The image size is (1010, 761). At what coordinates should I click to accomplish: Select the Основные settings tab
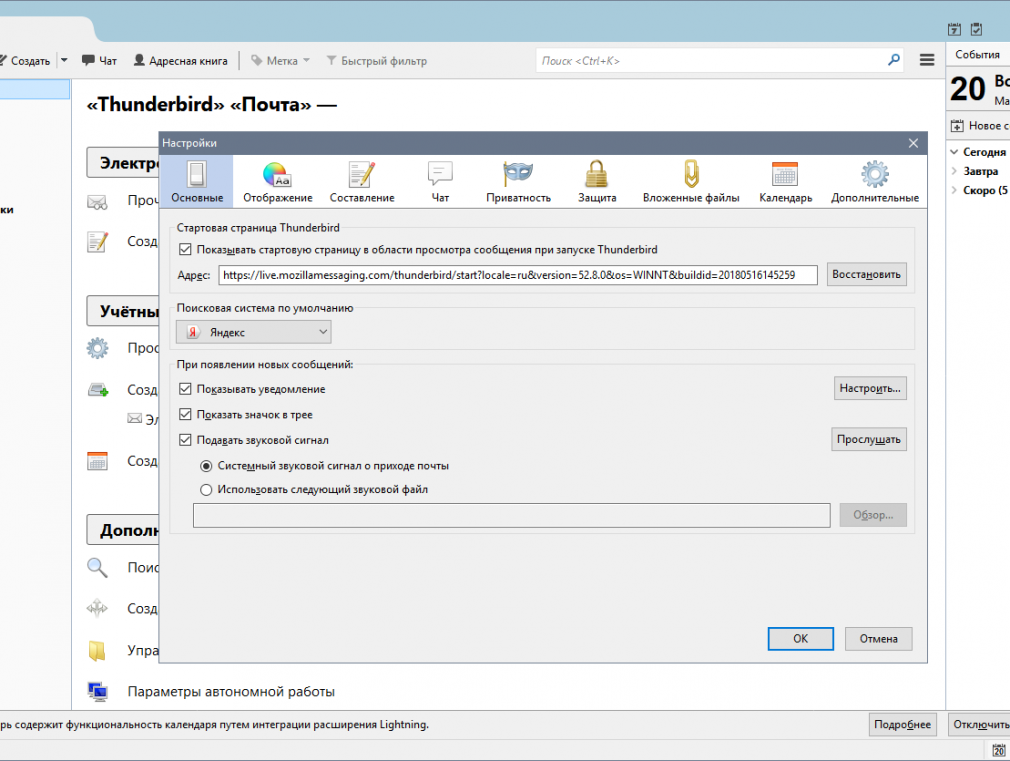pos(197,182)
